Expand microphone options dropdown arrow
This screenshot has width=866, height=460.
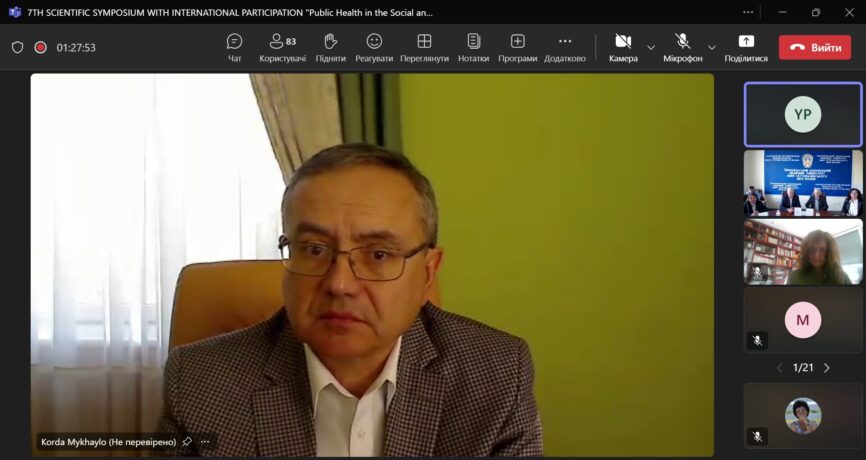click(712, 47)
